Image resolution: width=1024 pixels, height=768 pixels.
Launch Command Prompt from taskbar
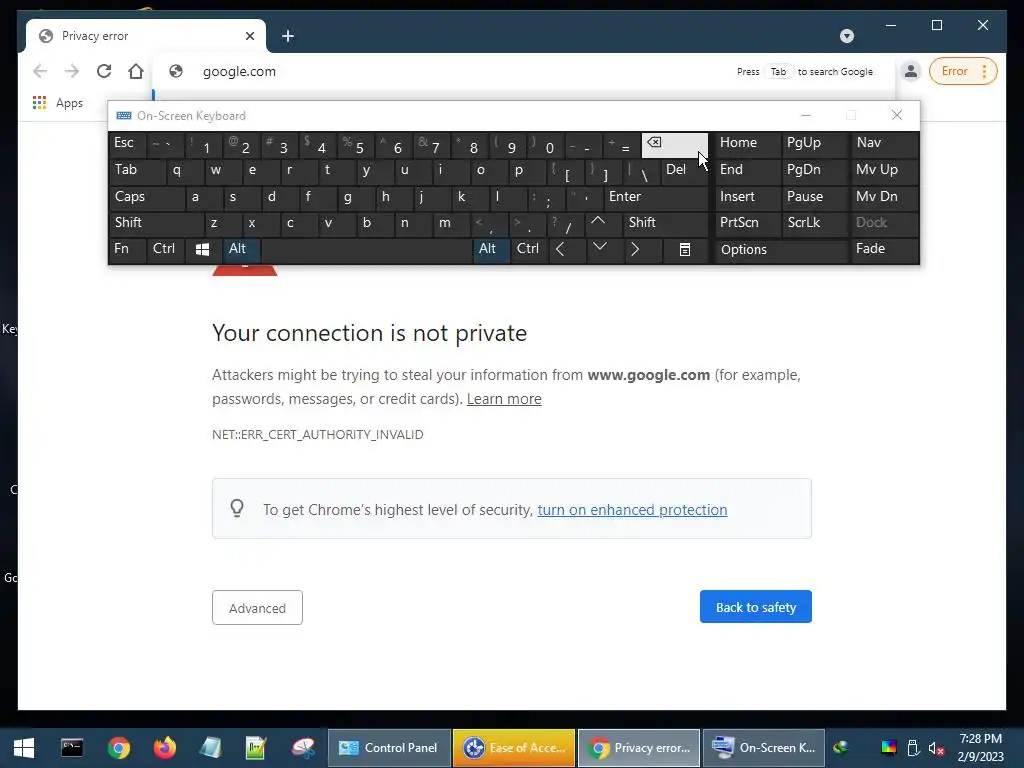(72, 748)
